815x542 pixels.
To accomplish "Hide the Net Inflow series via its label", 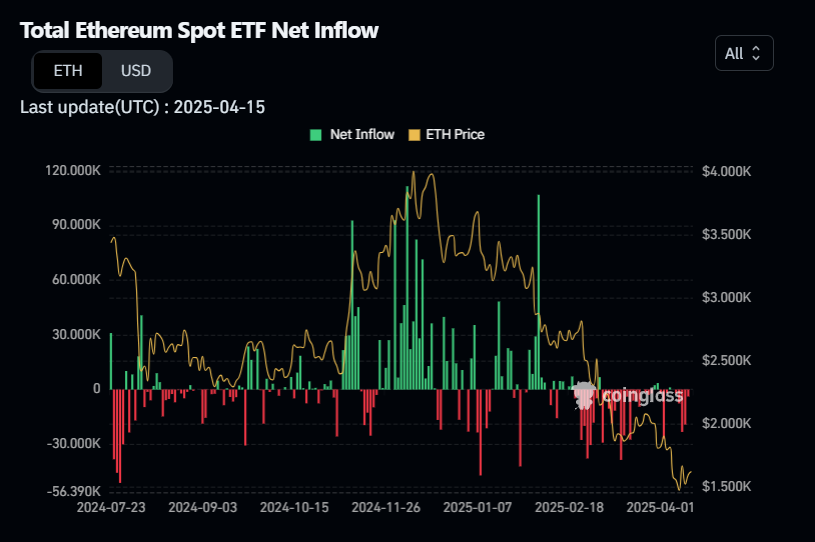I will [x=361, y=134].
